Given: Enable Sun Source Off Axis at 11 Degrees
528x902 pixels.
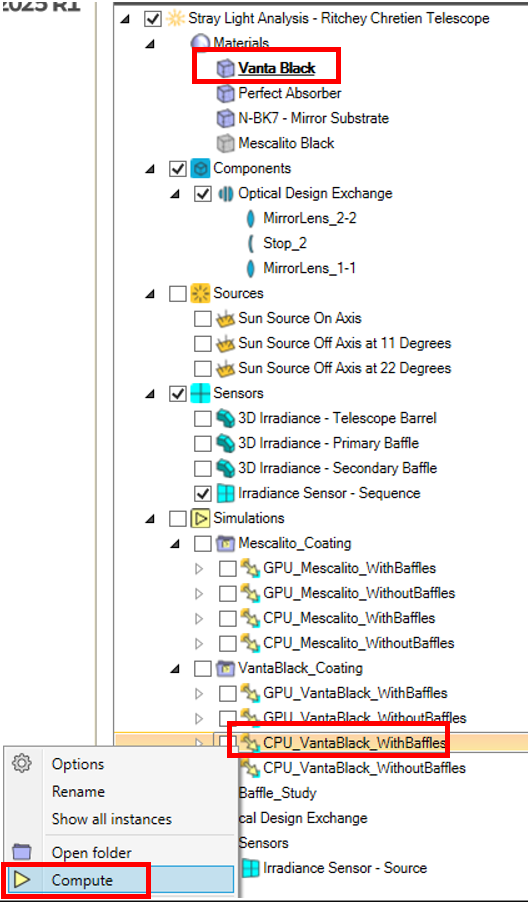Looking at the screenshot, I should [202, 344].
